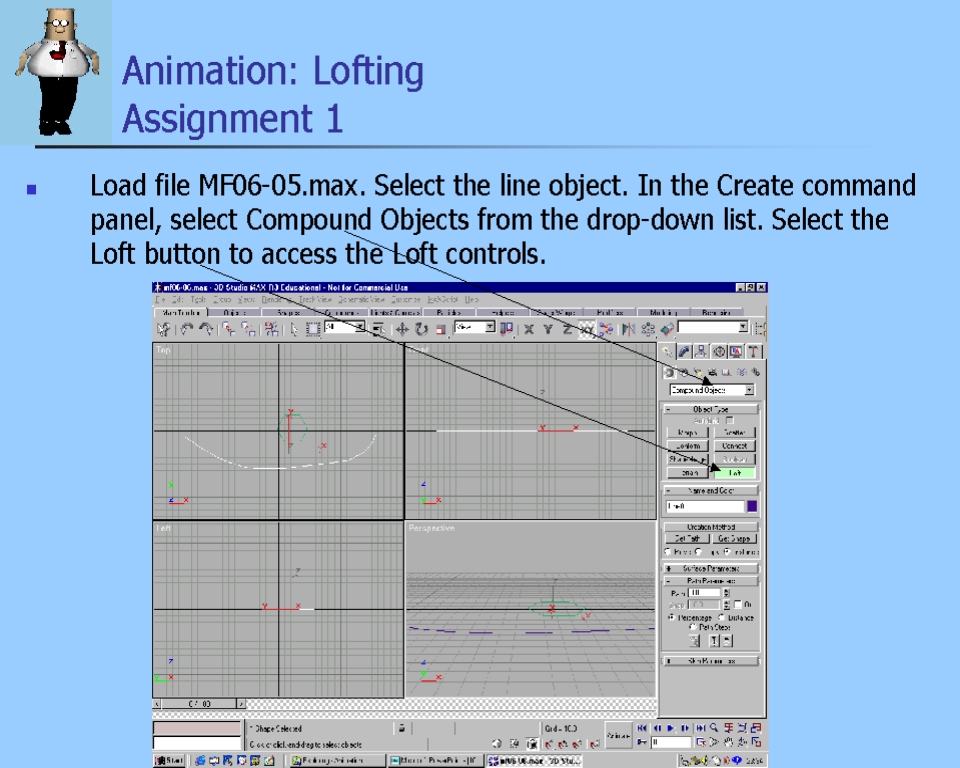Click the Redo arrow in the main toolbar
The image size is (960, 768).
206,328
